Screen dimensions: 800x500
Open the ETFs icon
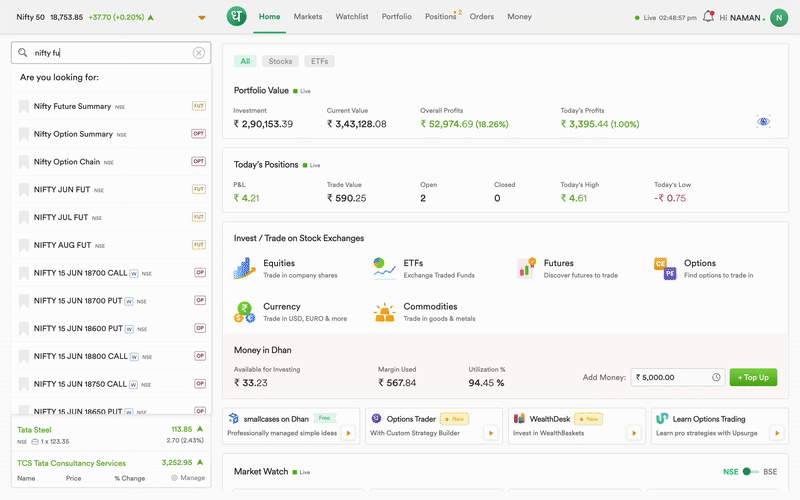pos(385,268)
